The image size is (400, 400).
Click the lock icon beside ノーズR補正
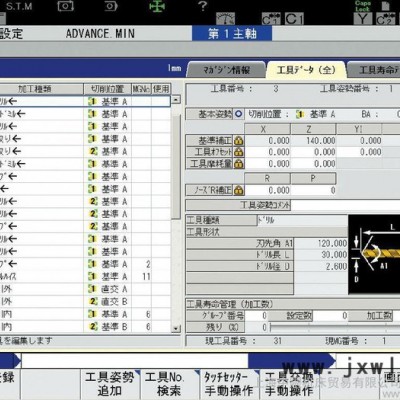tap(238, 190)
